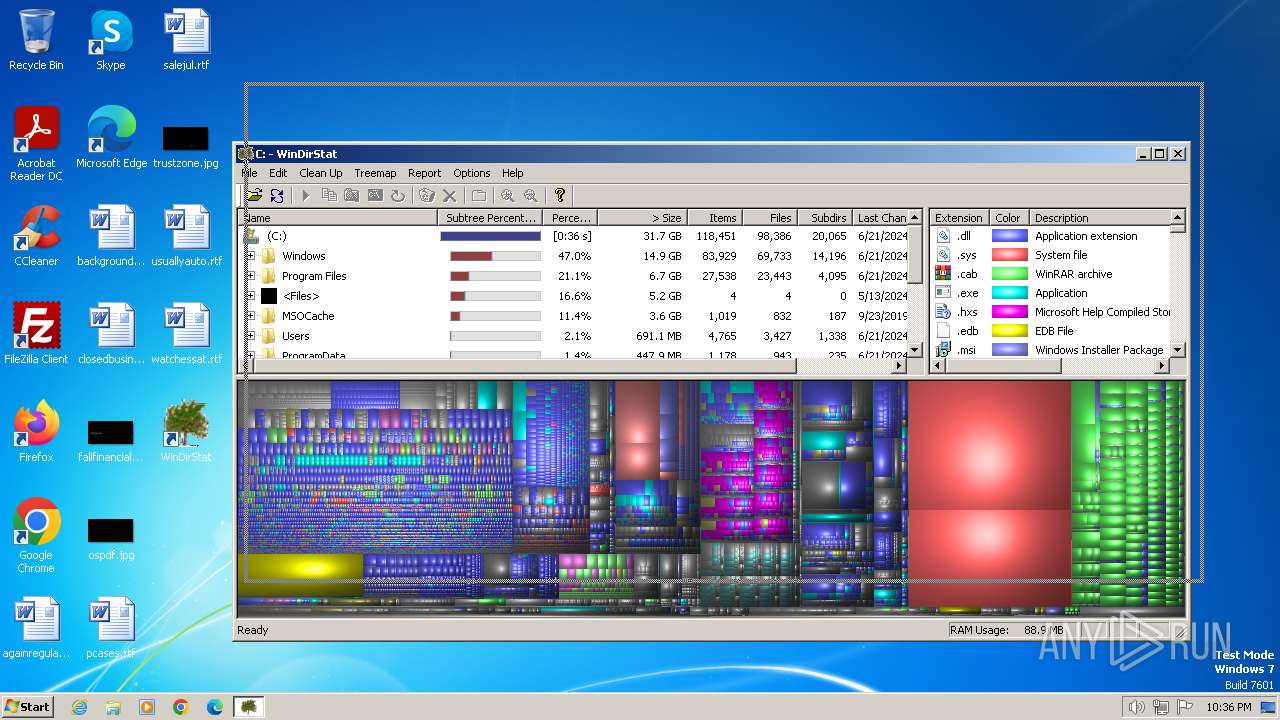Click the Command Prompt Here toolbar icon
The width and height of the screenshot is (1280, 720).
(x=375, y=196)
